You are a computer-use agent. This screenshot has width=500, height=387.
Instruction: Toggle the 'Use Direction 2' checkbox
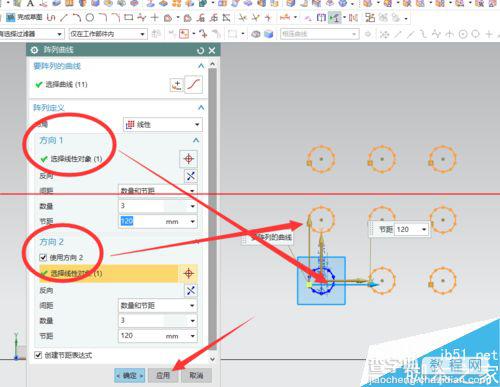(x=43, y=257)
